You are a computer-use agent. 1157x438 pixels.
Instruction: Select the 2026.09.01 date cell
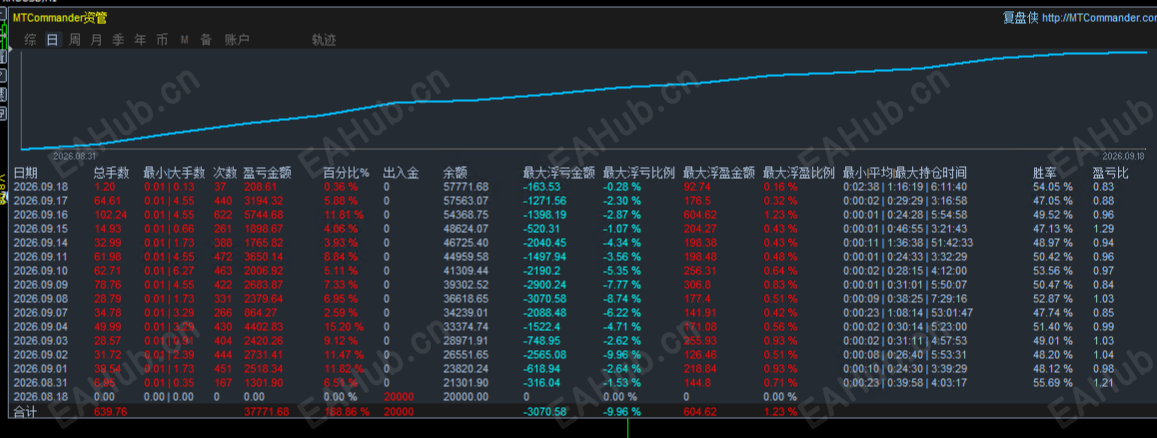point(41,368)
